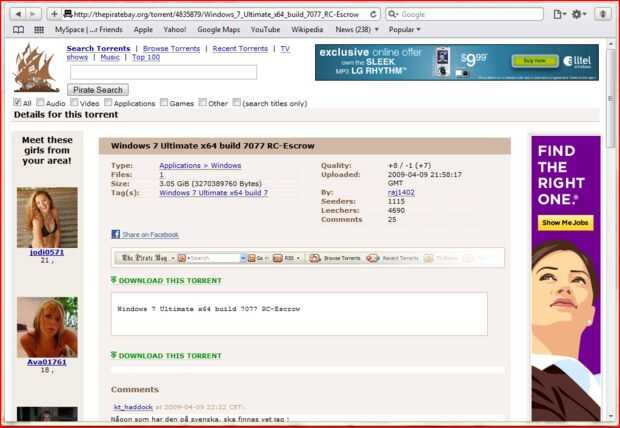620x428 pixels.
Task: Open the Music link
Action: [x=110, y=57]
